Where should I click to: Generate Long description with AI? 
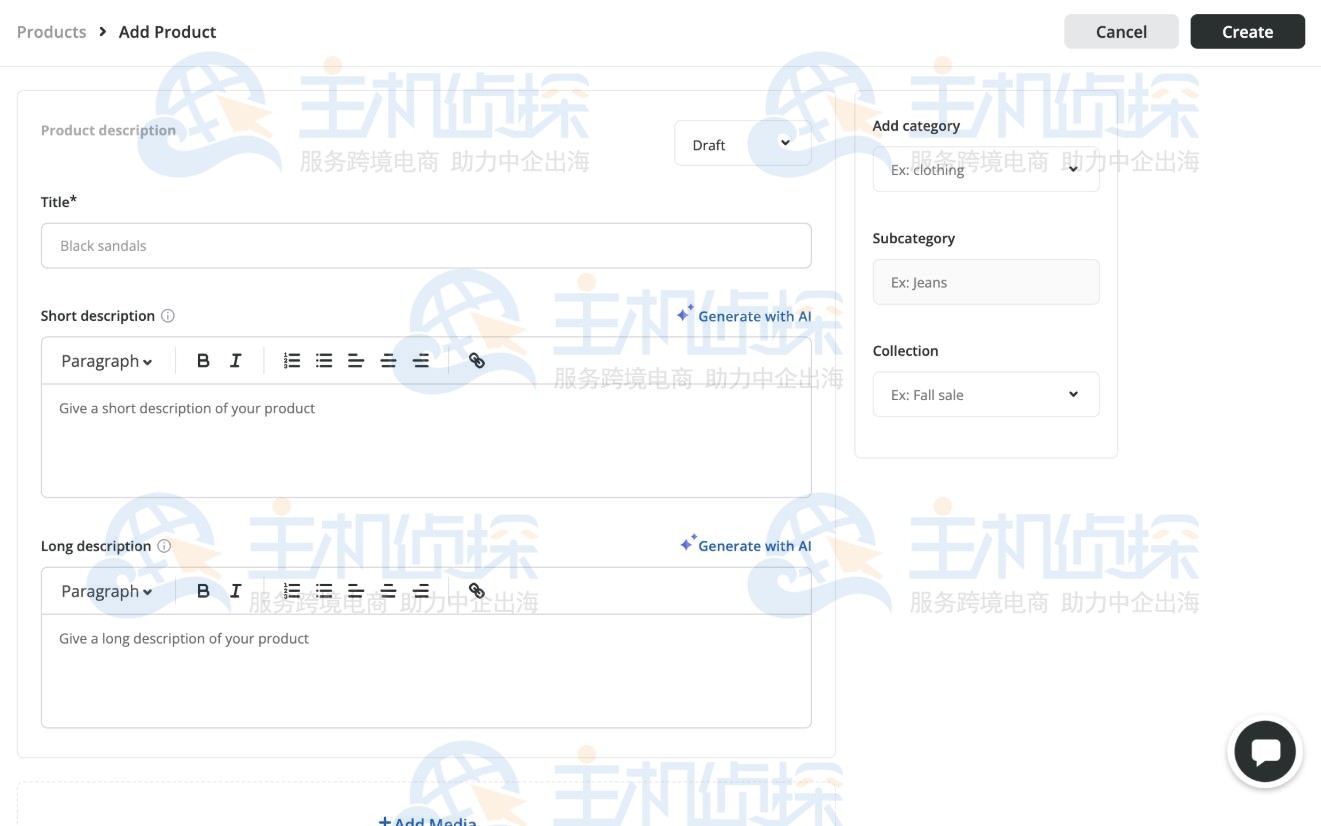click(x=745, y=545)
